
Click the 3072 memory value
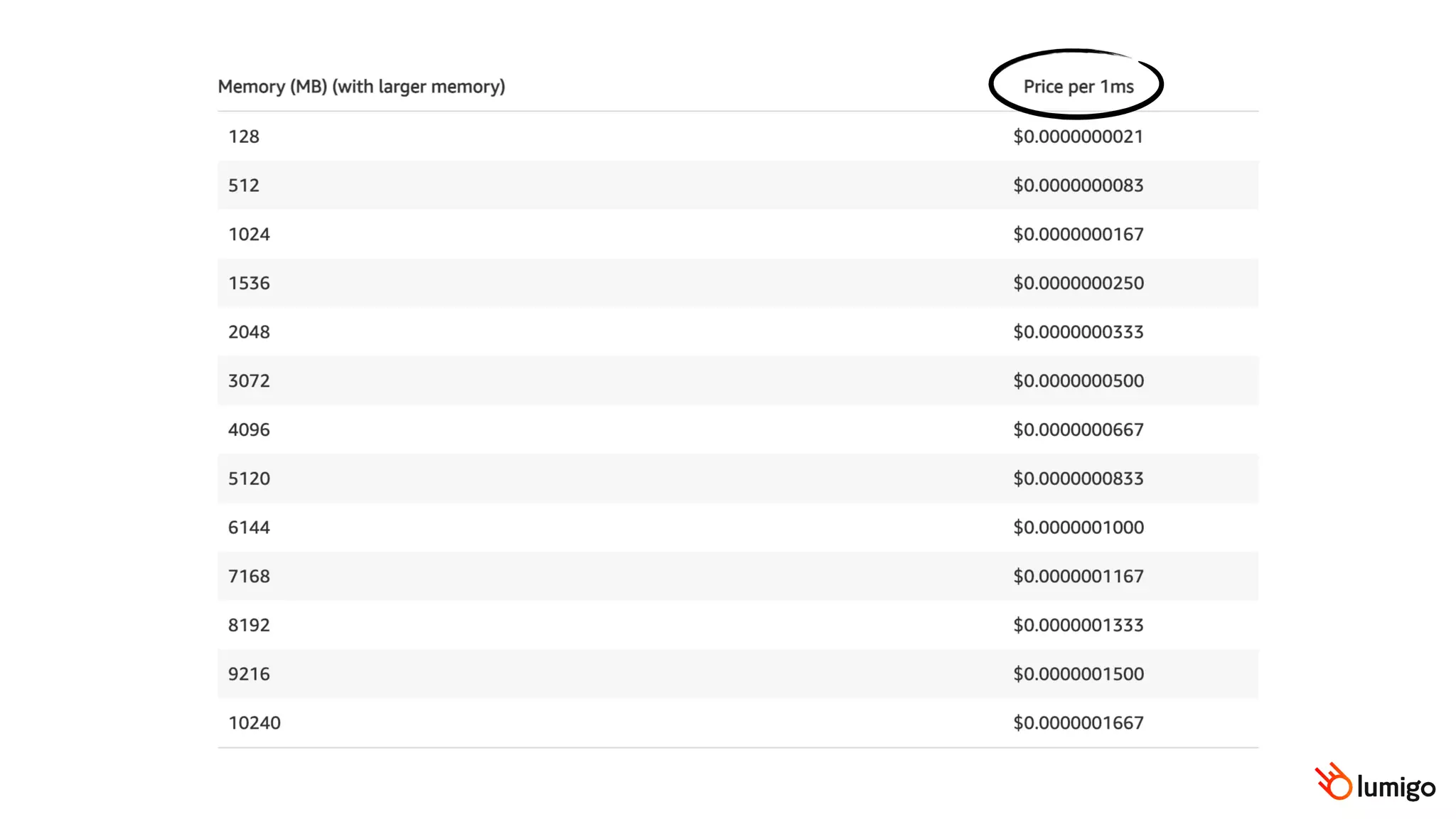pos(249,381)
